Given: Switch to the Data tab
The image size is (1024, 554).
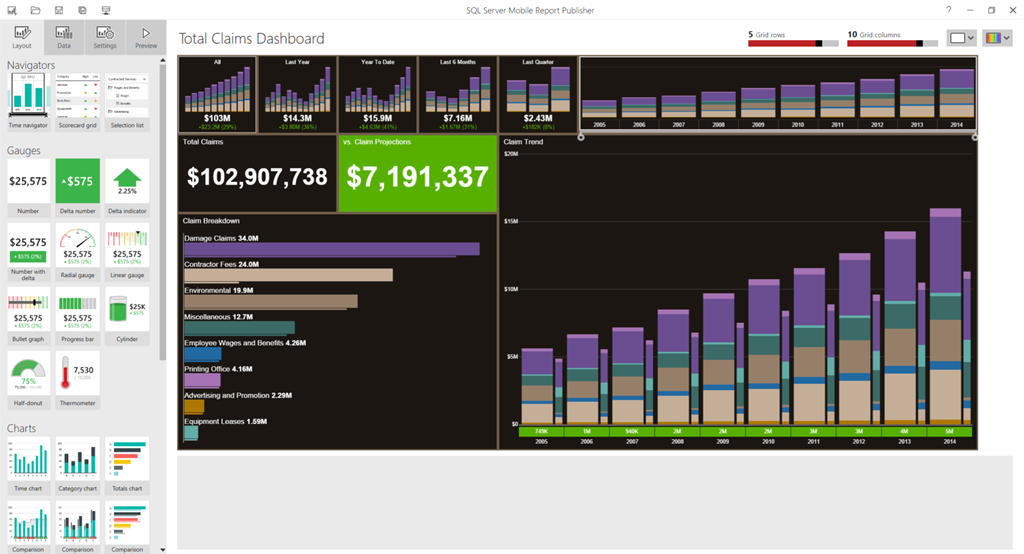Looking at the screenshot, I should click(x=63, y=37).
